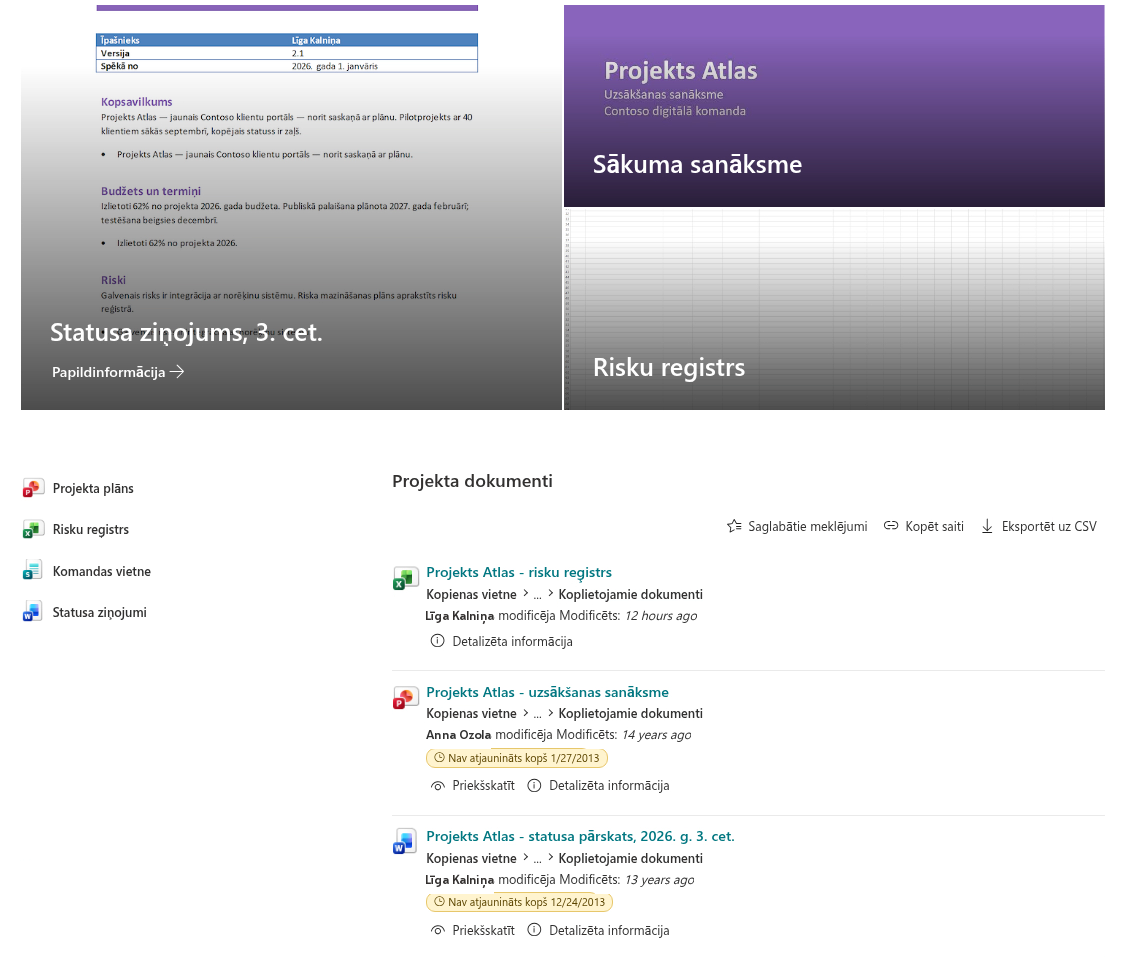Image resolution: width=1140 pixels, height=959 pixels.
Task: Click Papildinformācija link on status report tile
Action: (118, 372)
